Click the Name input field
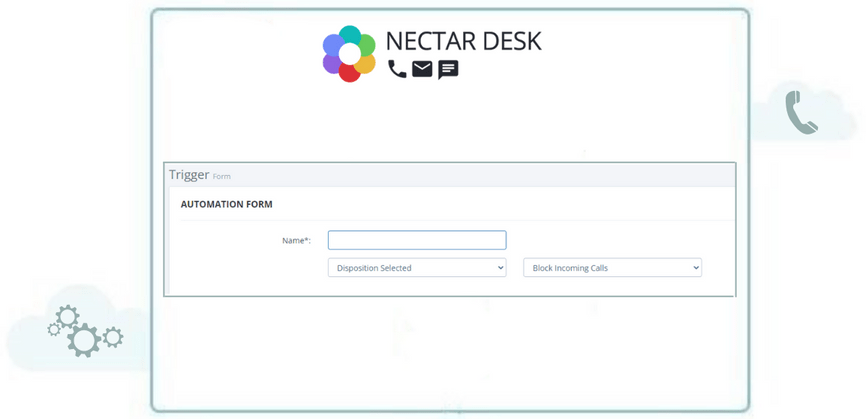 pos(417,240)
